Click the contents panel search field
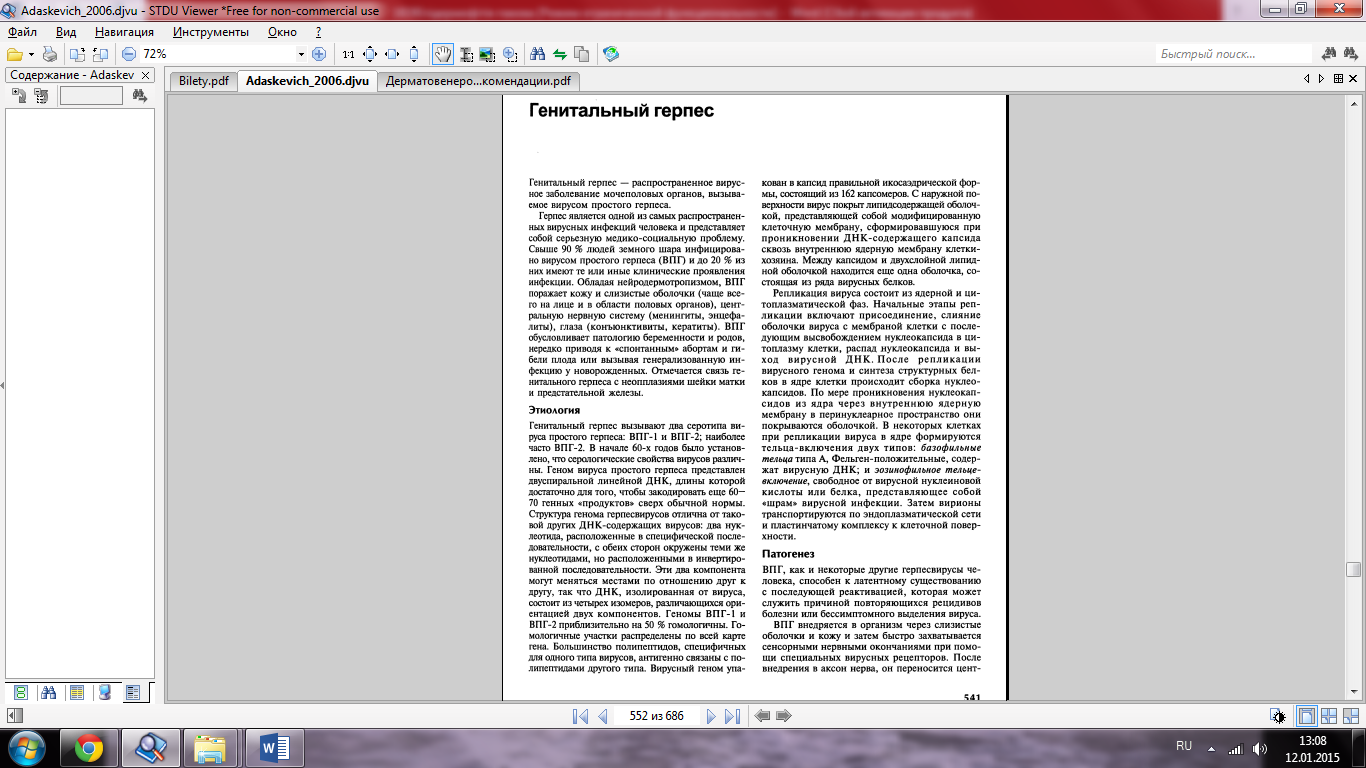Screen dimensions: 1366x768 click(91, 96)
